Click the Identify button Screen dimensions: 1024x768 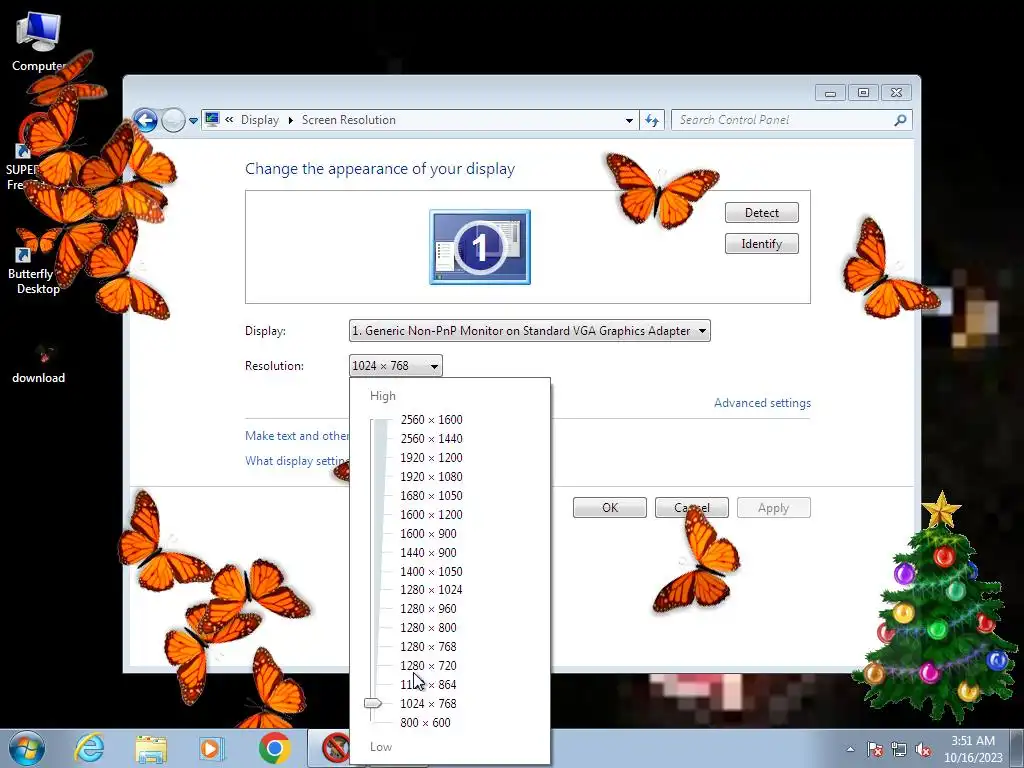[x=761, y=244]
